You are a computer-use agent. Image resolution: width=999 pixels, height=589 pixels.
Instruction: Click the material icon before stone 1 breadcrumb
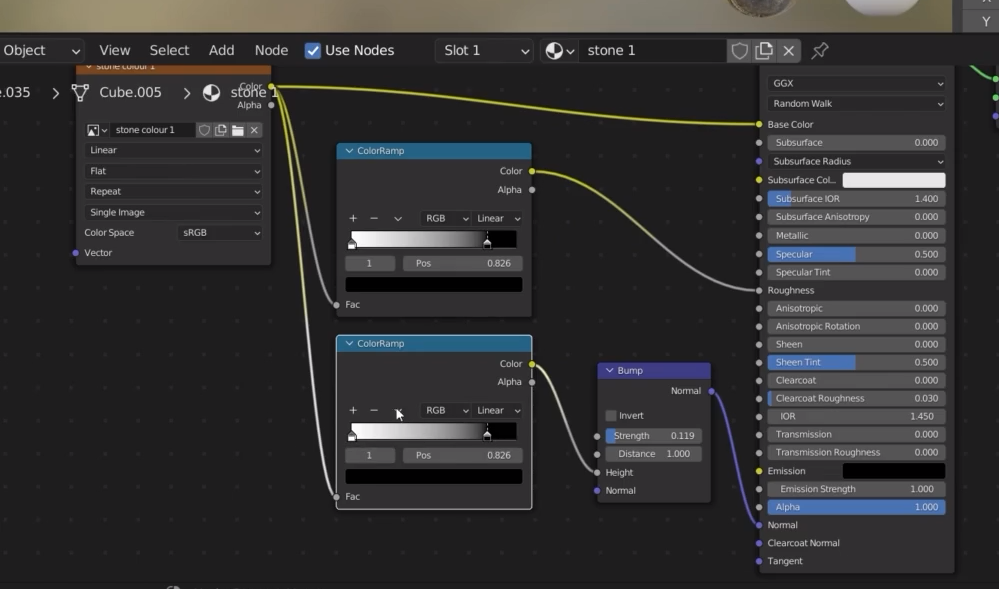click(211, 92)
